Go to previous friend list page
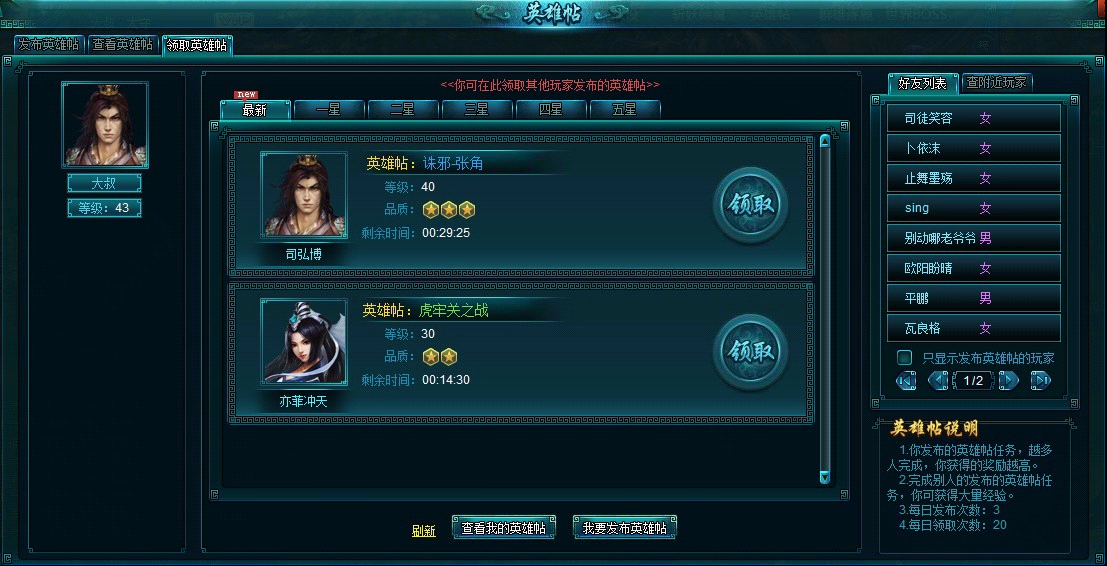The width and height of the screenshot is (1107, 566). [x=938, y=380]
